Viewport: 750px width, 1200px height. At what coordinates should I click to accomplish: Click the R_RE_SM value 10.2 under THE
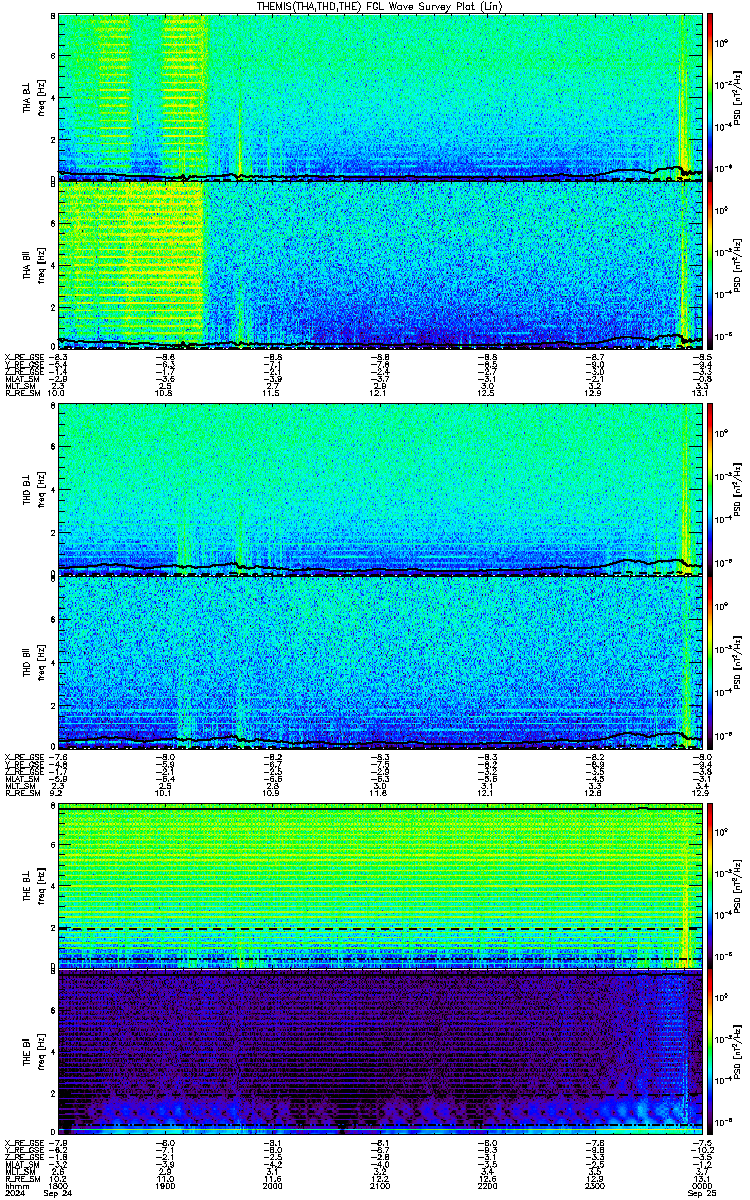tap(57, 1180)
